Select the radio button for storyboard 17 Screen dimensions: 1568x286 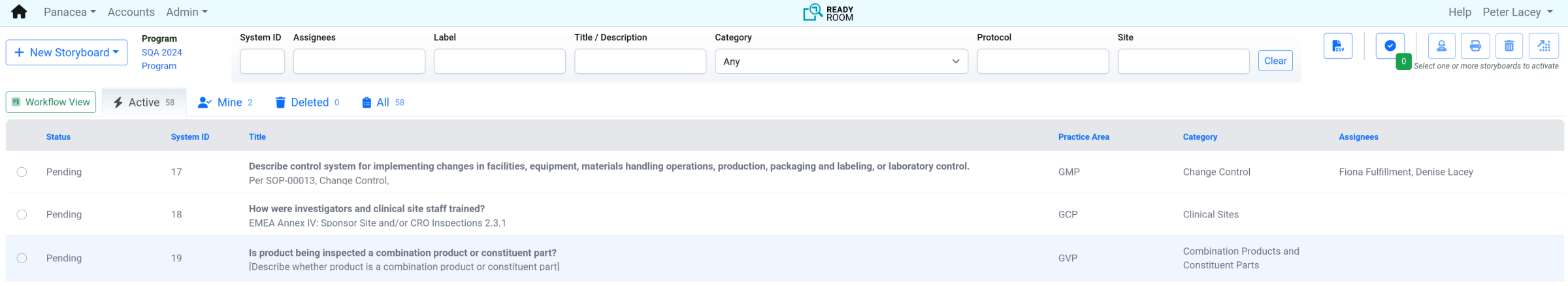click(x=22, y=172)
